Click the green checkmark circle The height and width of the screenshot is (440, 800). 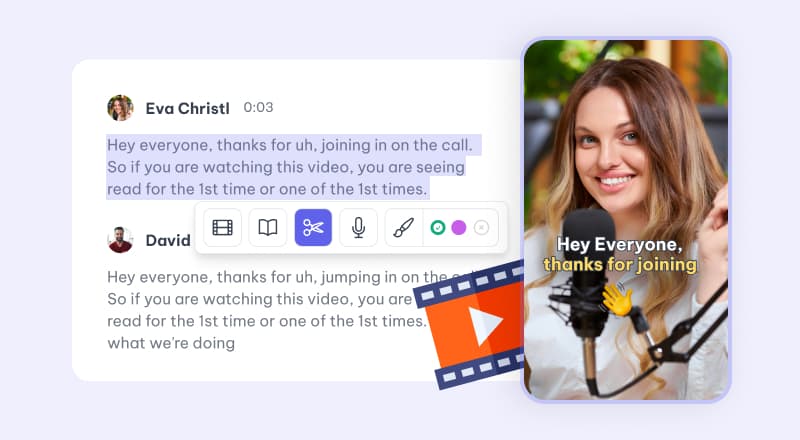(x=437, y=228)
